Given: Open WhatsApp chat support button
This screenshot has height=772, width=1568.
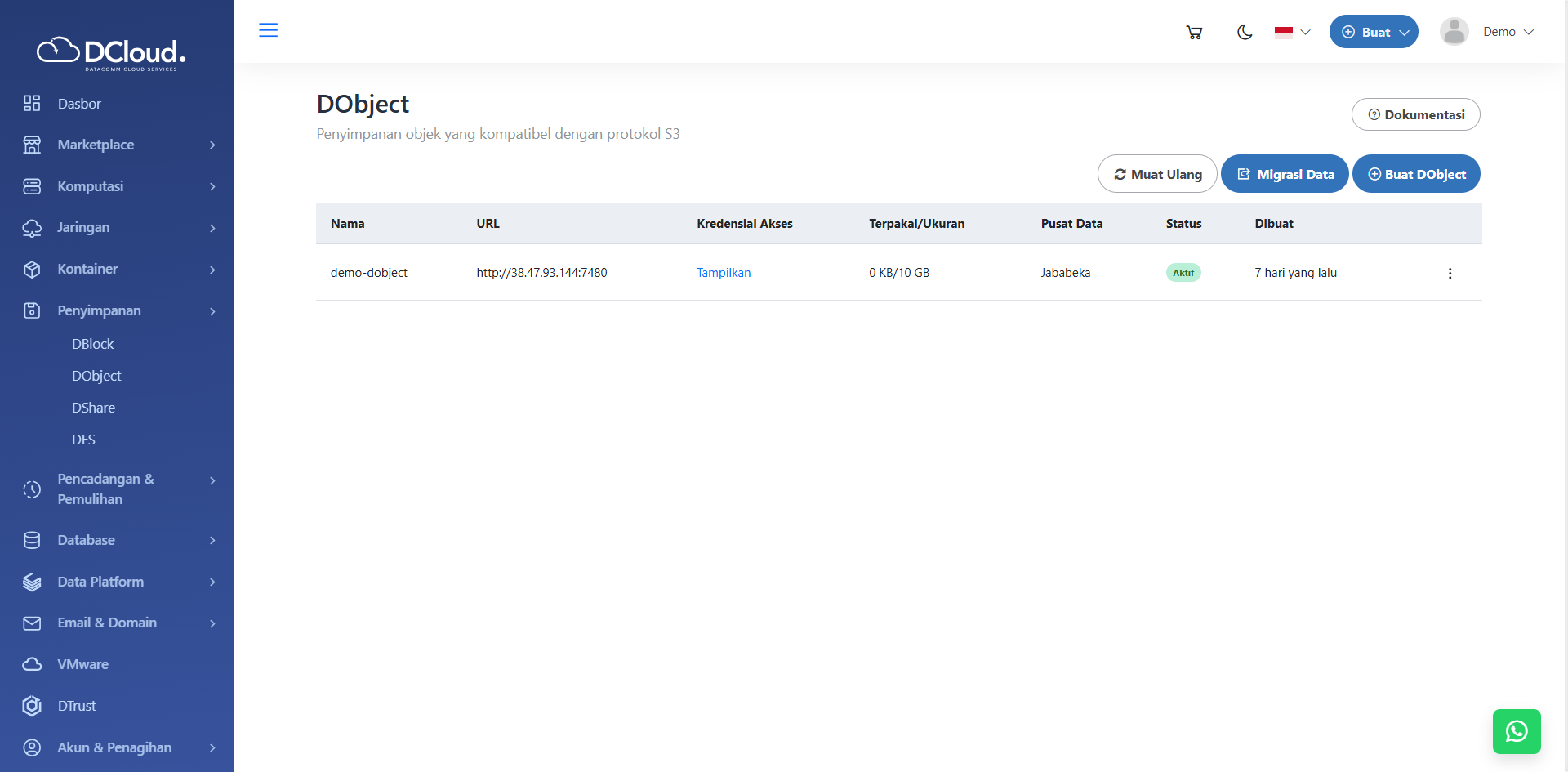Looking at the screenshot, I should [x=1516, y=731].
